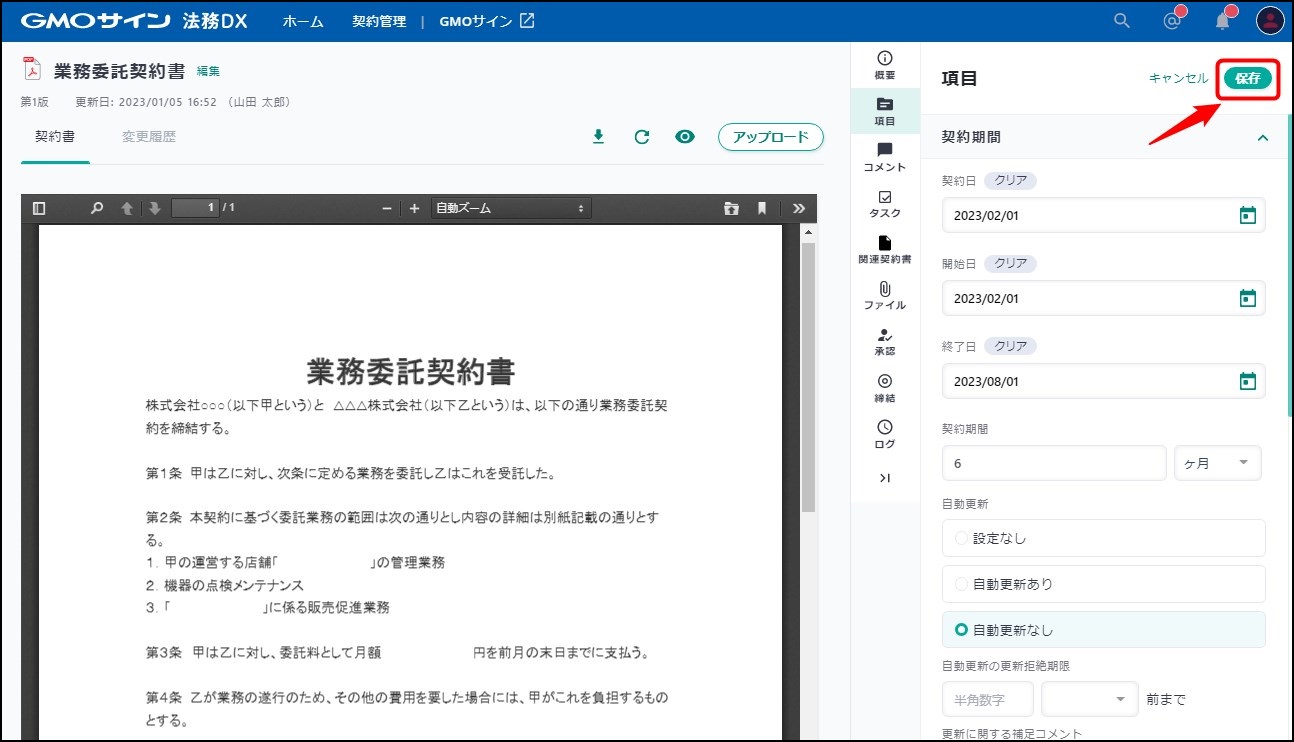Open the calendar picker for 終了日
Viewport: 1294px width, 742px height.
pos(1247,381)
